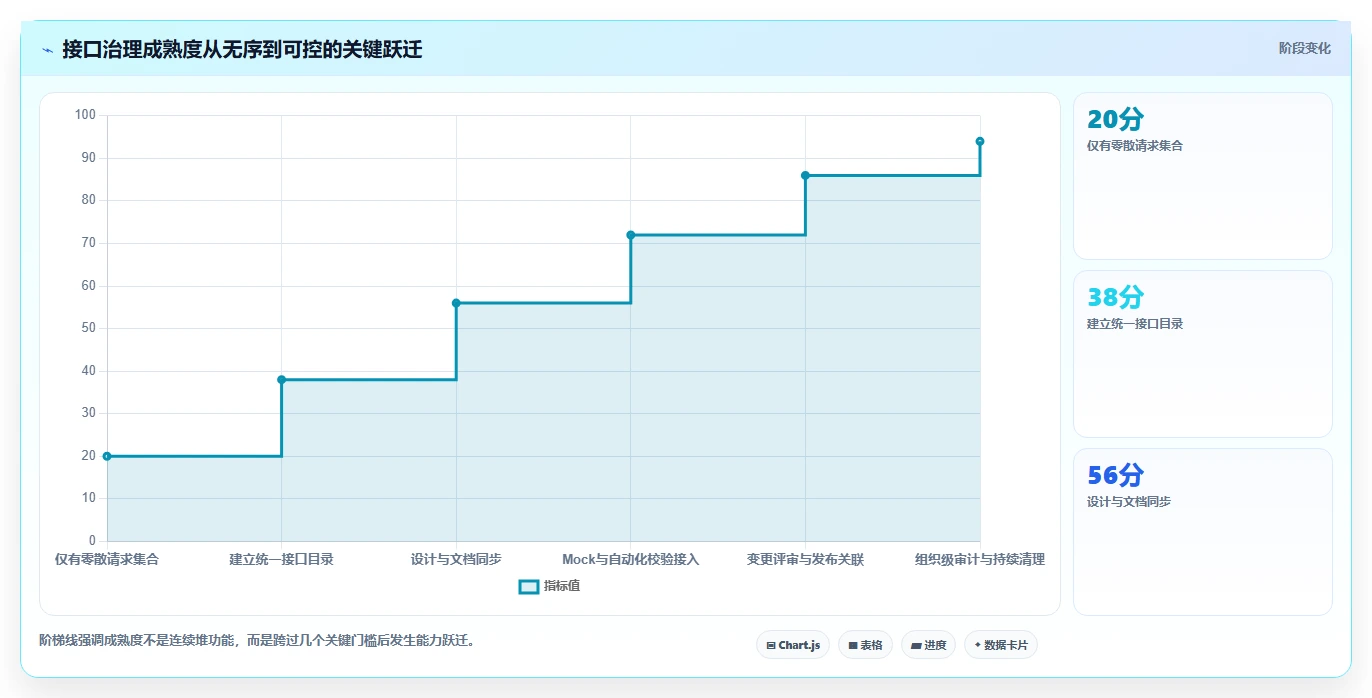Viewport: 1372px width, 698px height.
Task: Click the y-axis value 100
Action: pos(85,115)
